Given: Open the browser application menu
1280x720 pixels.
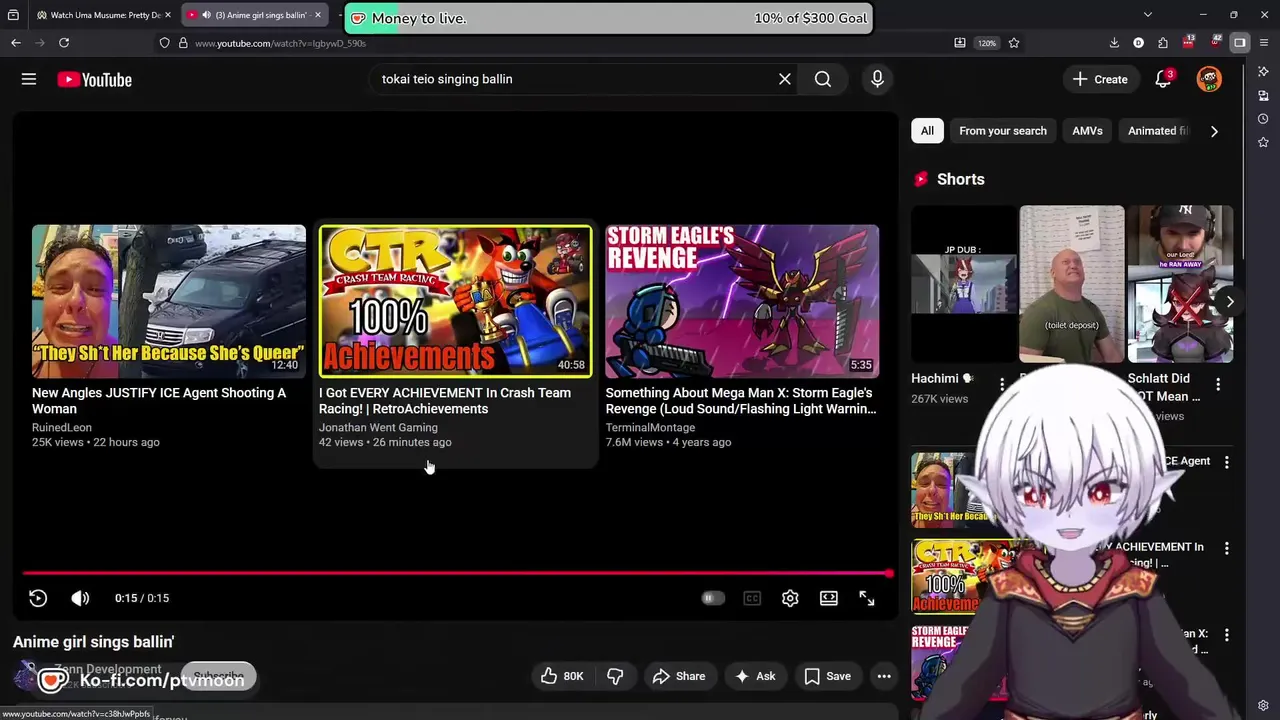Looking at the screenshot, I should click(1264, 43).
